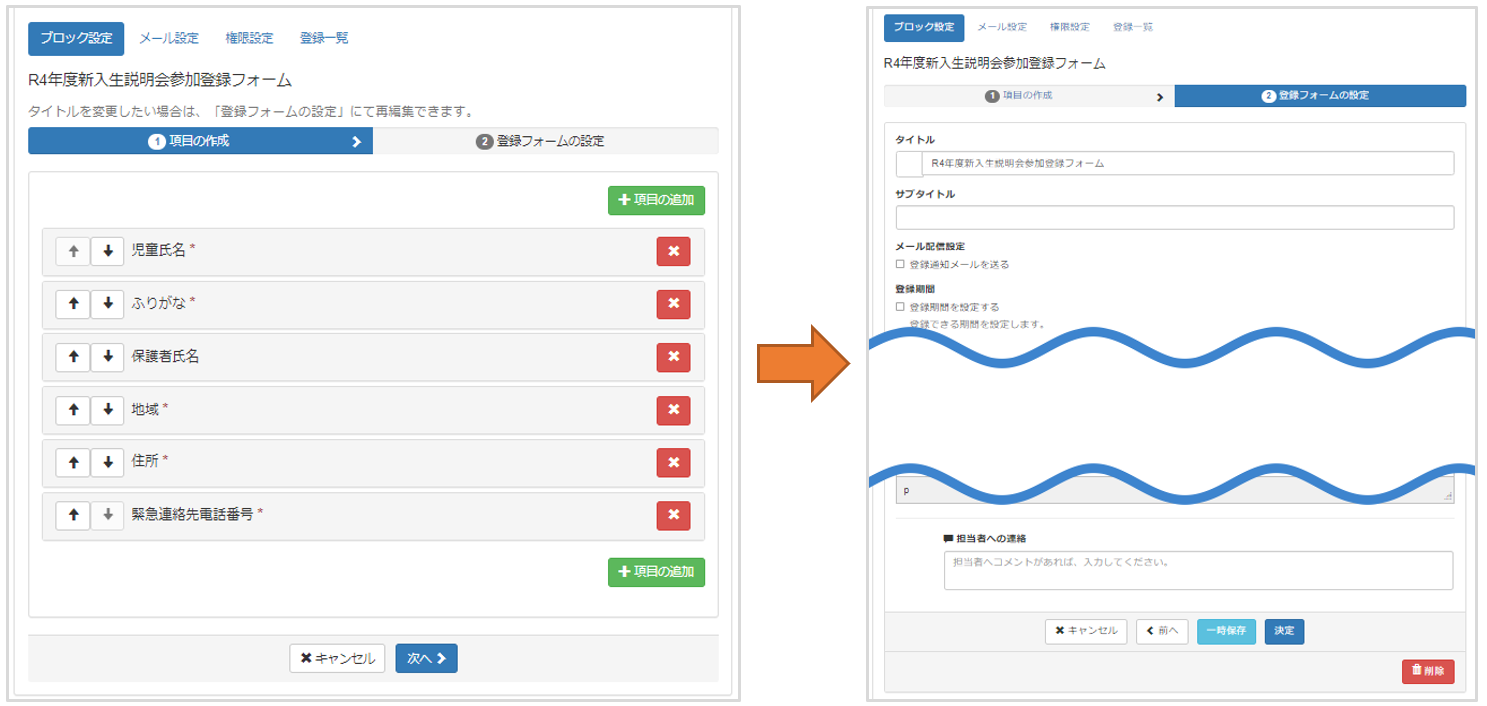Viewport: 1487px width, 706px height.
Task: Move 住所 item down with arrow
Action: pyautogui.click(x=107, y=462)
